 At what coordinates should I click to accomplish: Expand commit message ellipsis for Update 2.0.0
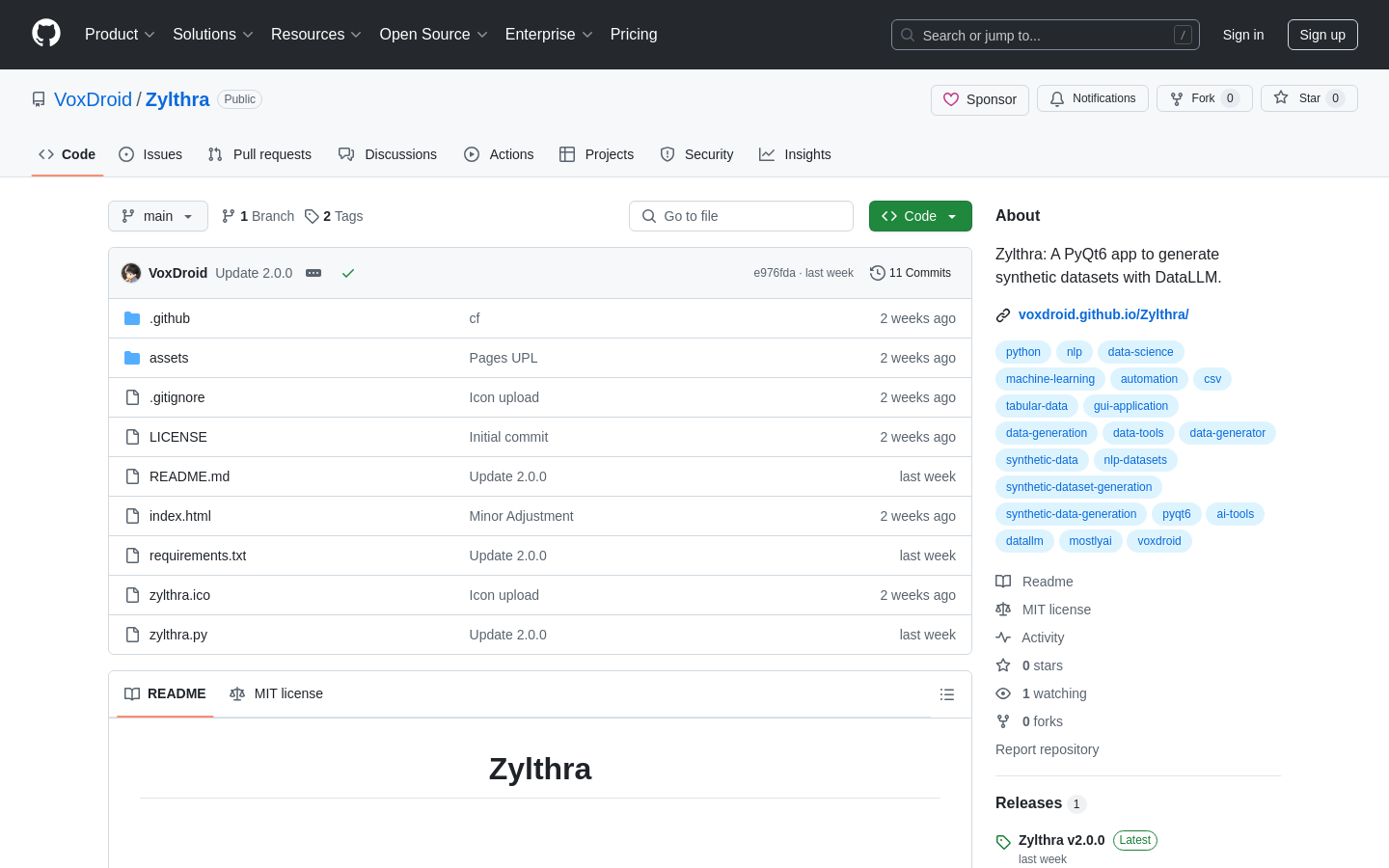pyautogui.click(x=313, y=273)
